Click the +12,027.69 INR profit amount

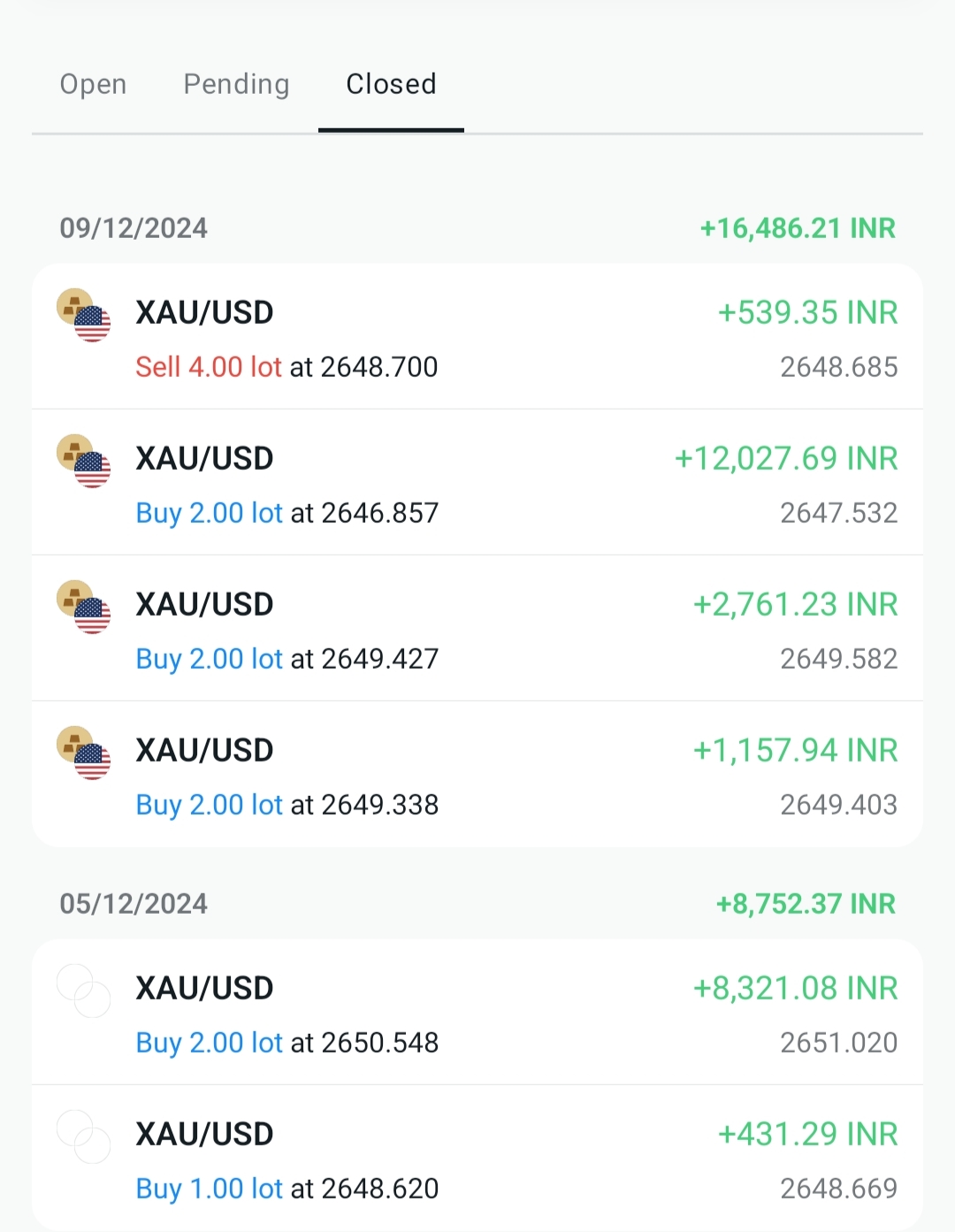(786, 458)
